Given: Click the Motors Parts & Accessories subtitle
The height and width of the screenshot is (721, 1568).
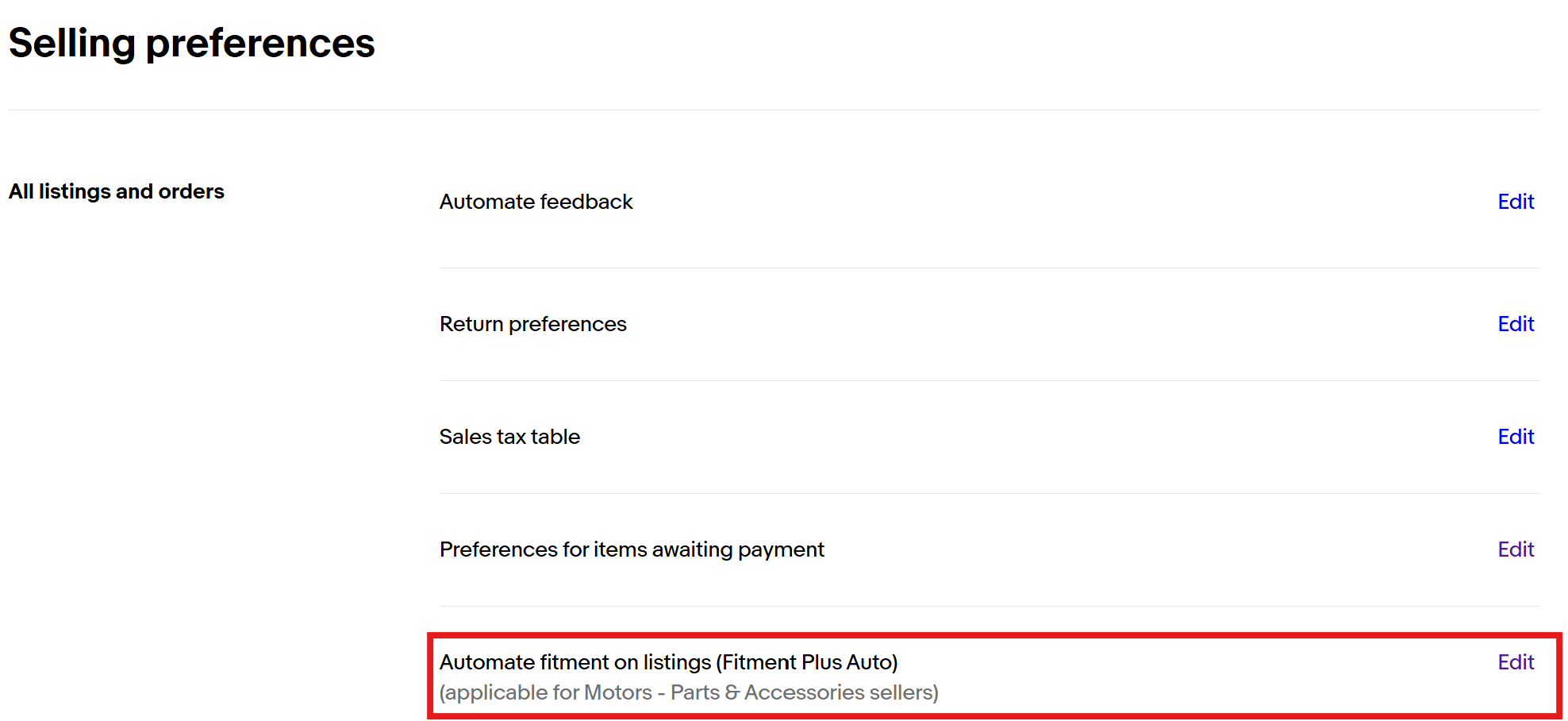Looking at the screenshot, I should [x=689, y=692].
